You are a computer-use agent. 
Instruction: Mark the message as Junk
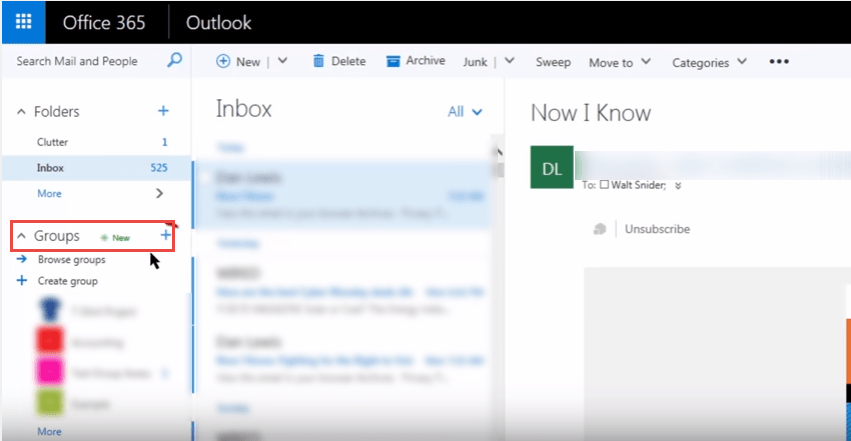[475, 62]
